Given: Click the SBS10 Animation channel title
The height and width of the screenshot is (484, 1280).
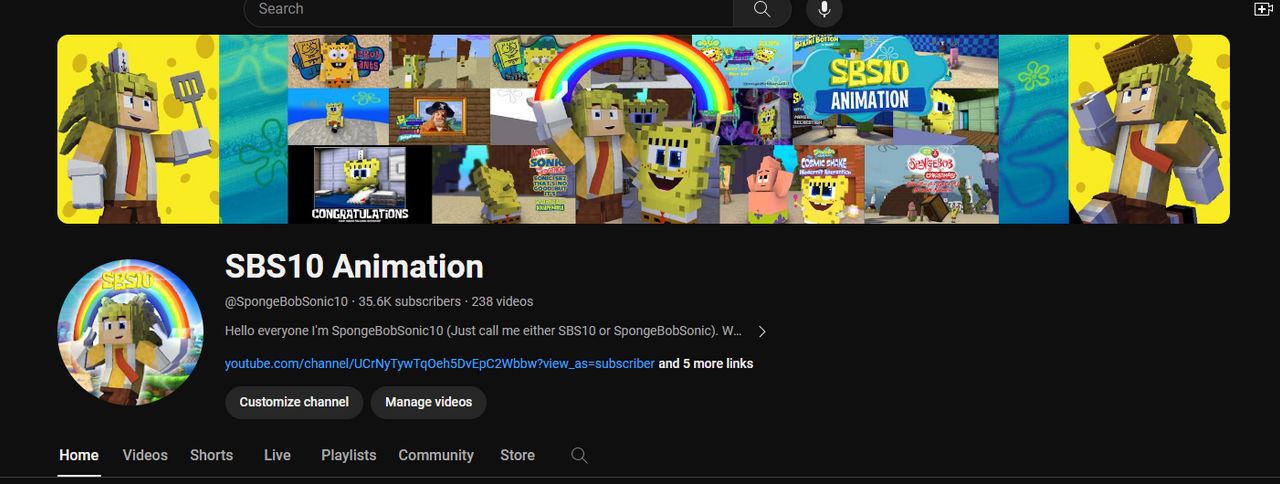Looking at the screenshot, I should 354,267.
